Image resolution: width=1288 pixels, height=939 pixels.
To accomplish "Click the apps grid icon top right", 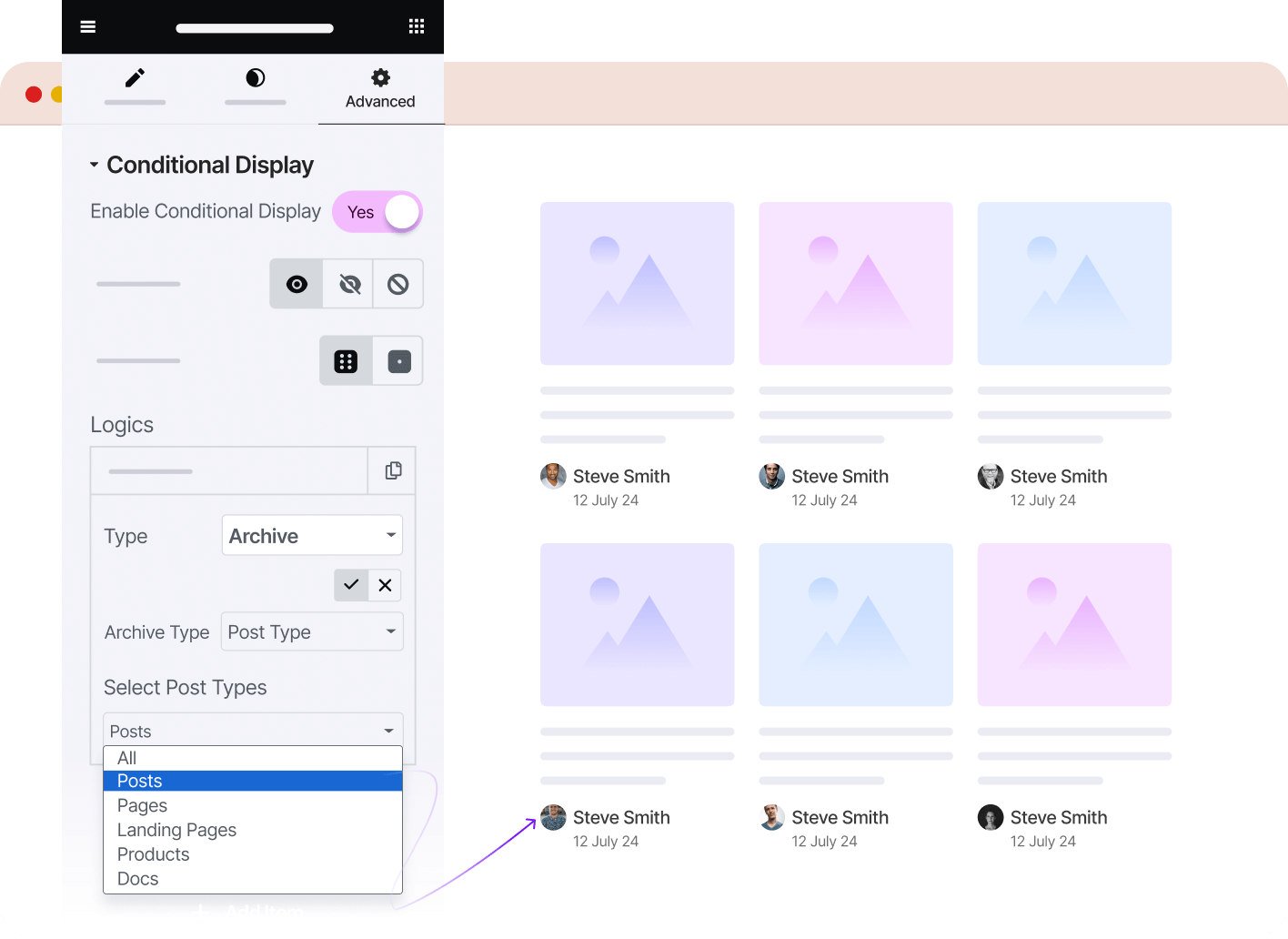I will click(x=417, y=26).
